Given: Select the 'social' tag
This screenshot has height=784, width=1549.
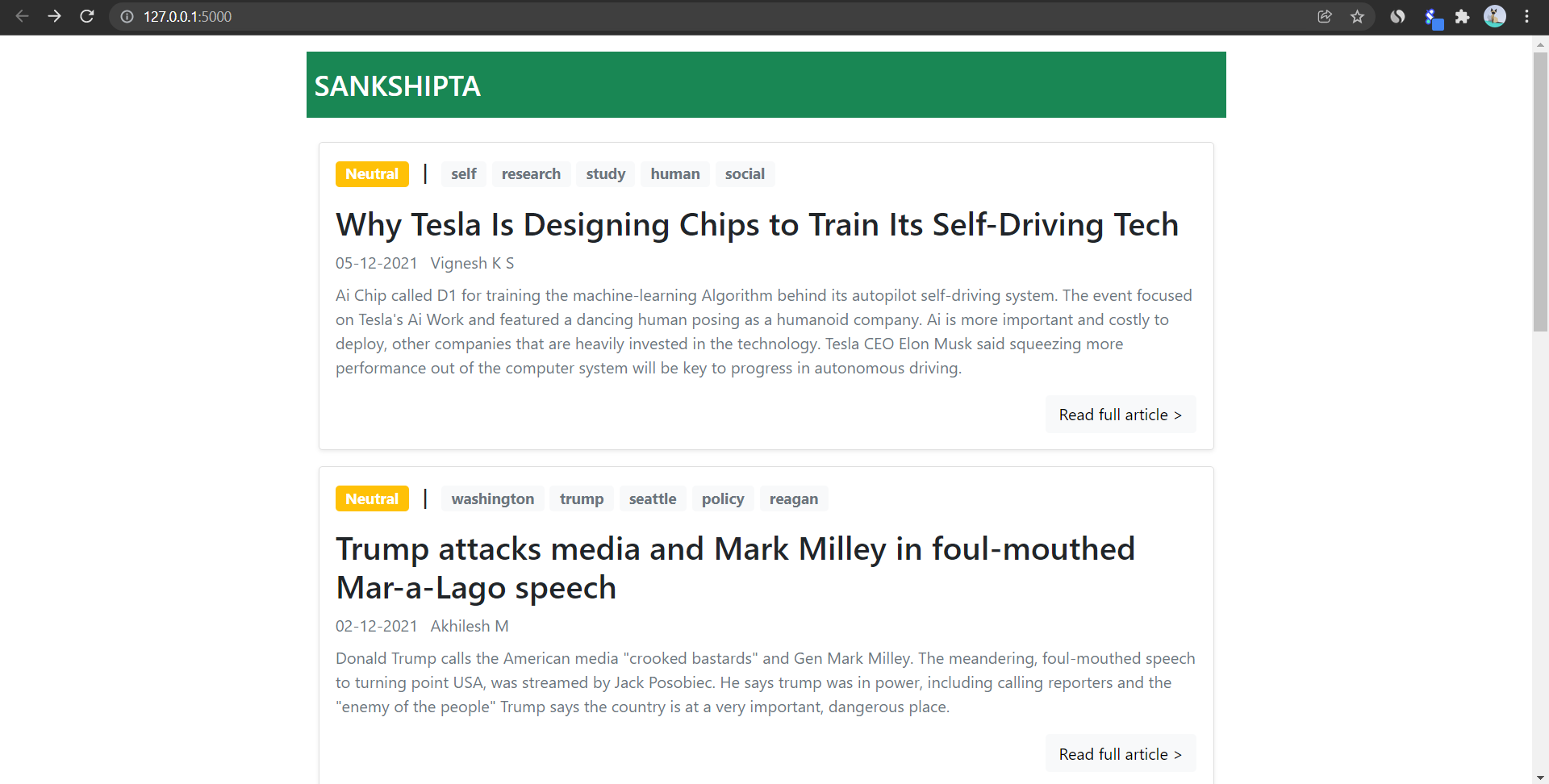Looking at the screenshot, I should click(745, 174).
